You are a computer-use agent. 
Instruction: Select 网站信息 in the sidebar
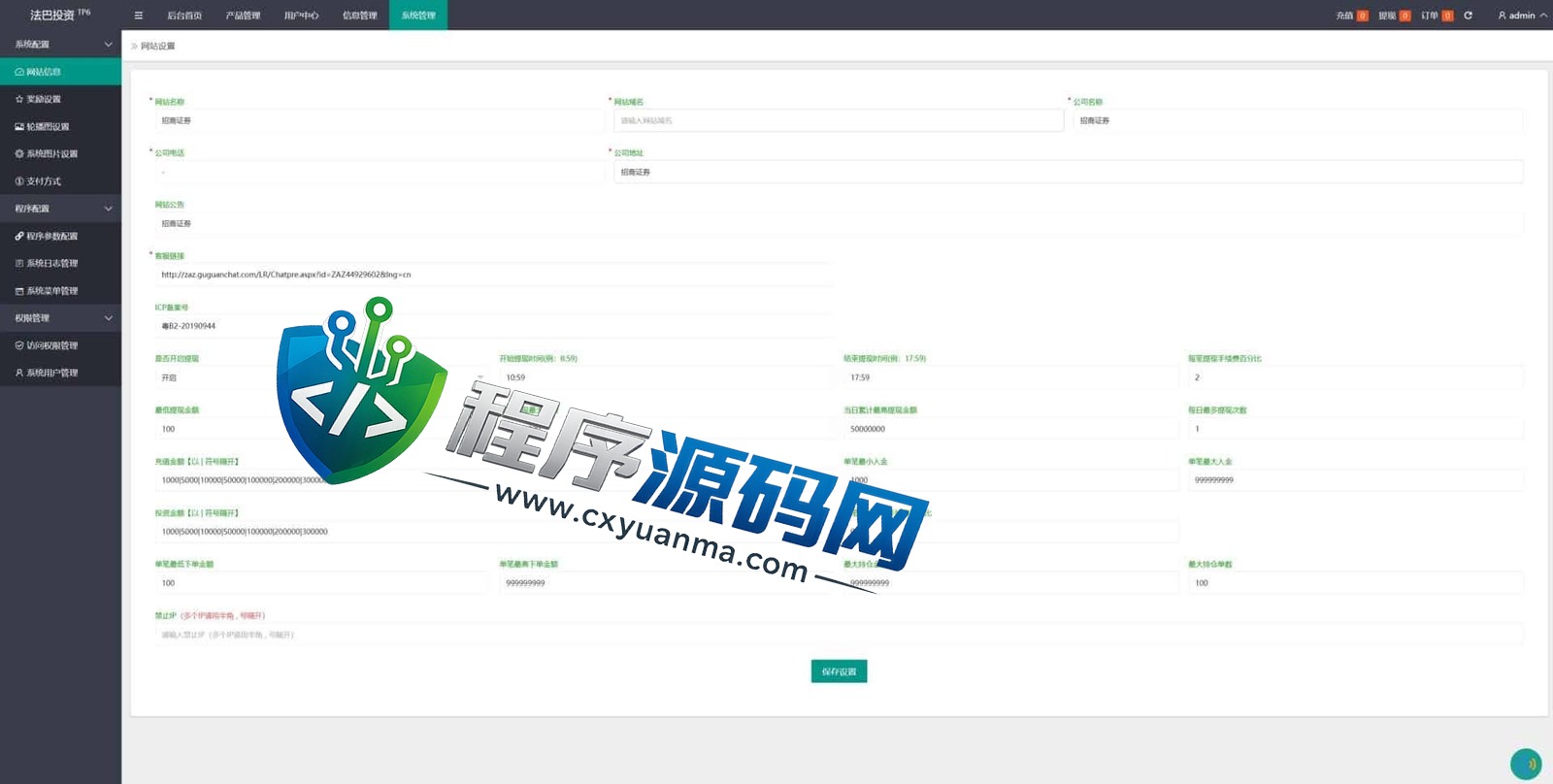(x=60, y=72)
